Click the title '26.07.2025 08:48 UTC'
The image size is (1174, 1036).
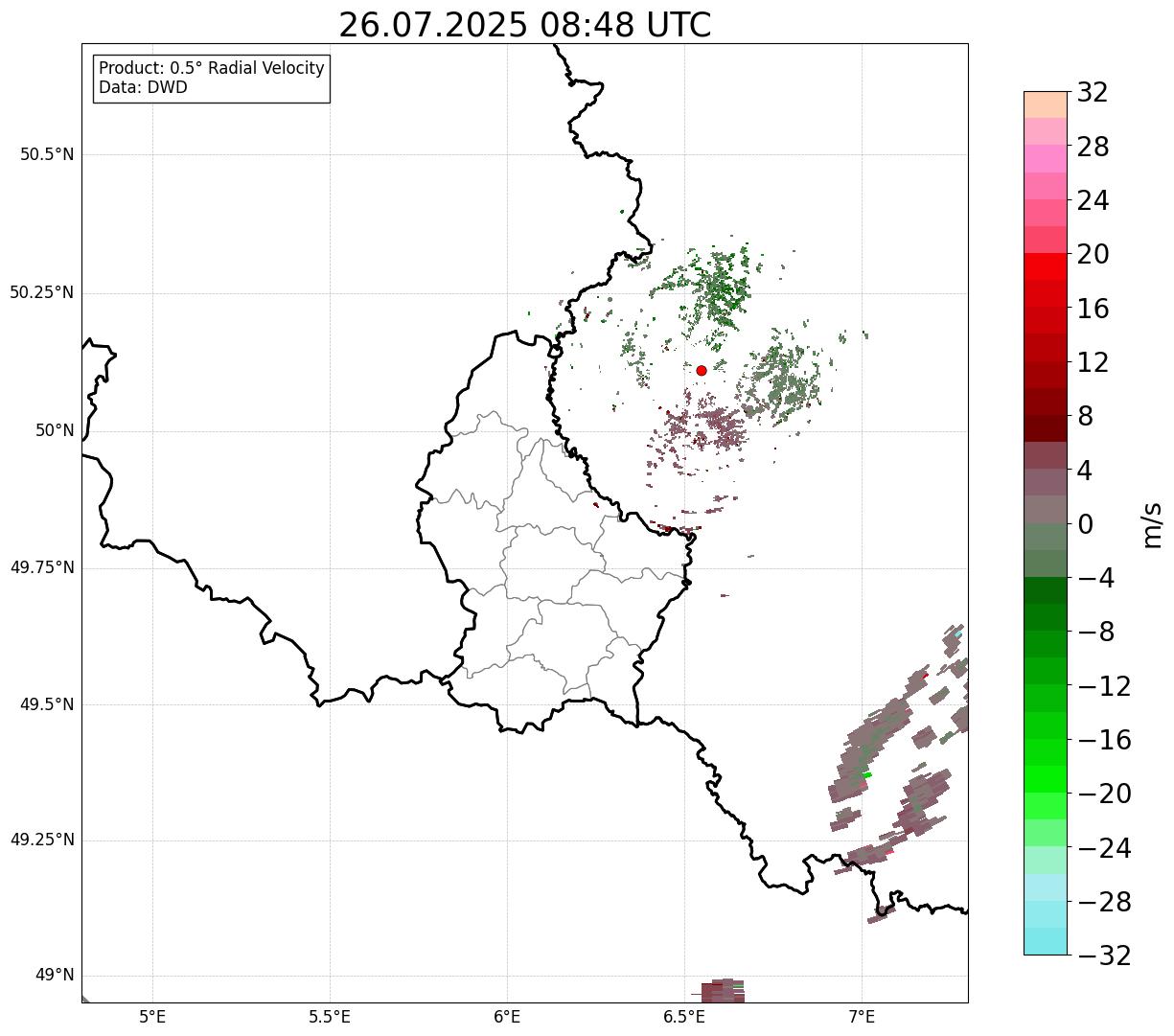click(x=525, y=25)
